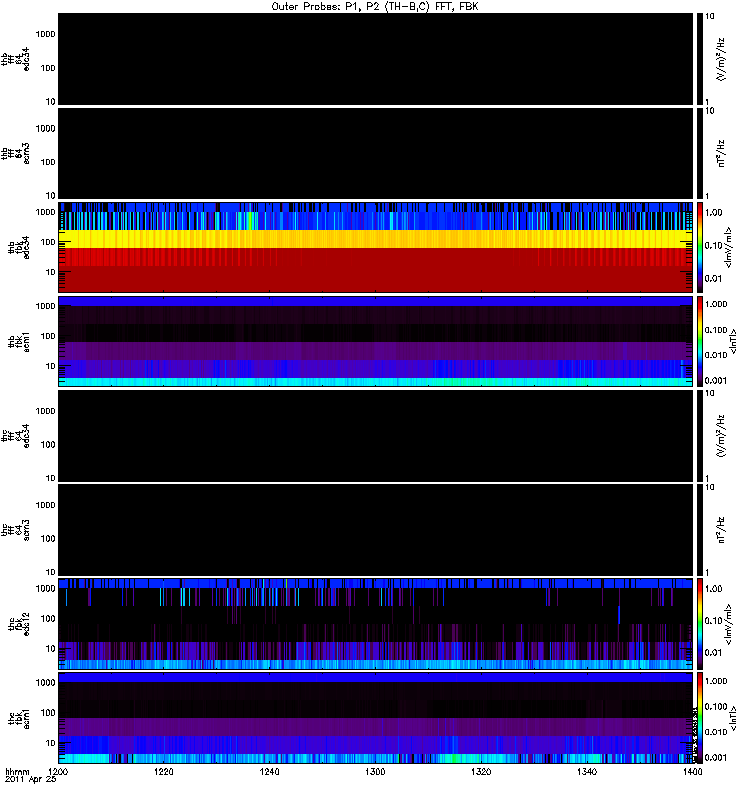The image size is (750, 800).
Task: Click the 10 y-tick of thc fbk scm1 panel
Action: coord(50,743)
